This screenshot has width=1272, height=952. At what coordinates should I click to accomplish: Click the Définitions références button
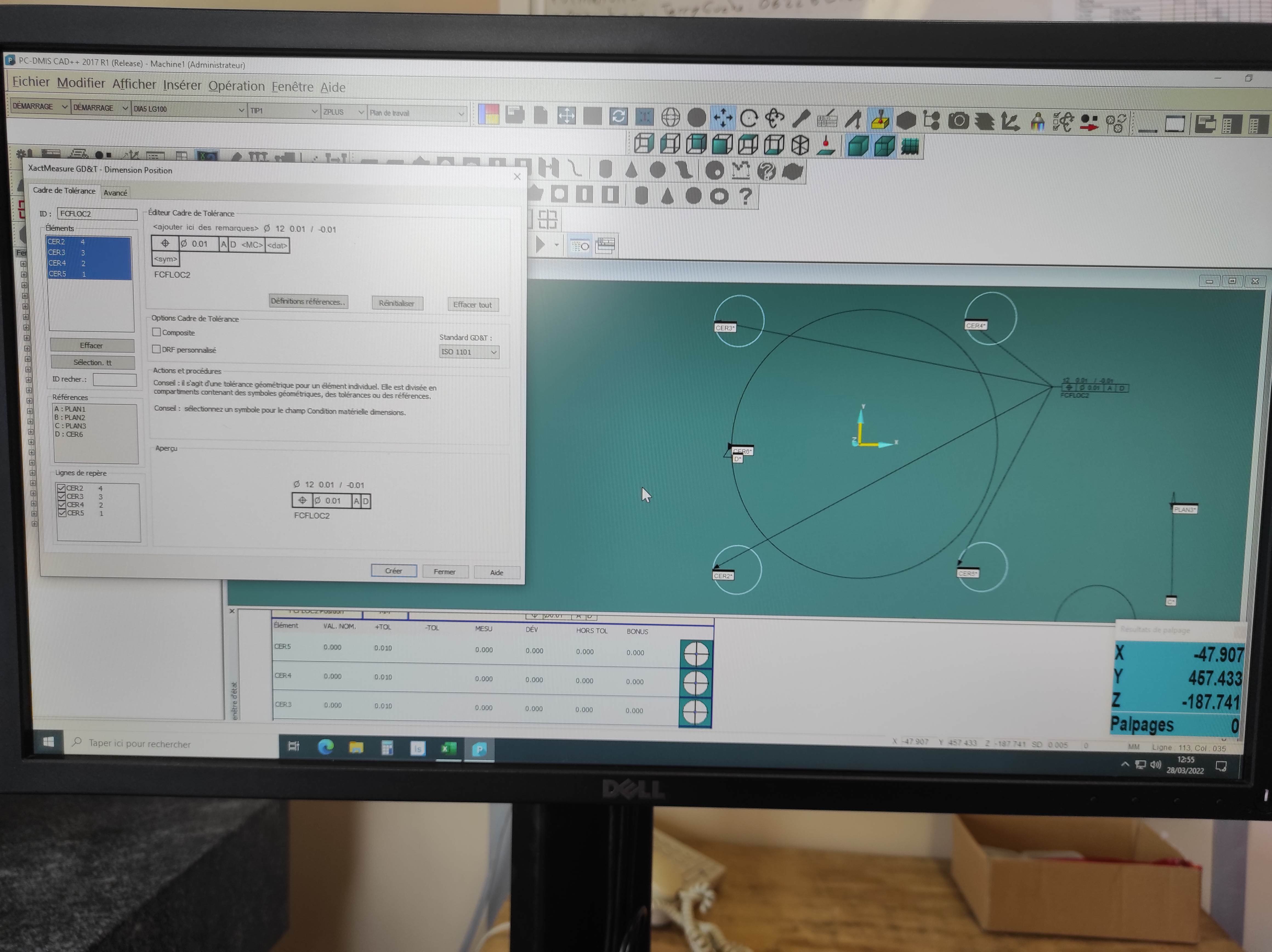(x=308, y=301)
